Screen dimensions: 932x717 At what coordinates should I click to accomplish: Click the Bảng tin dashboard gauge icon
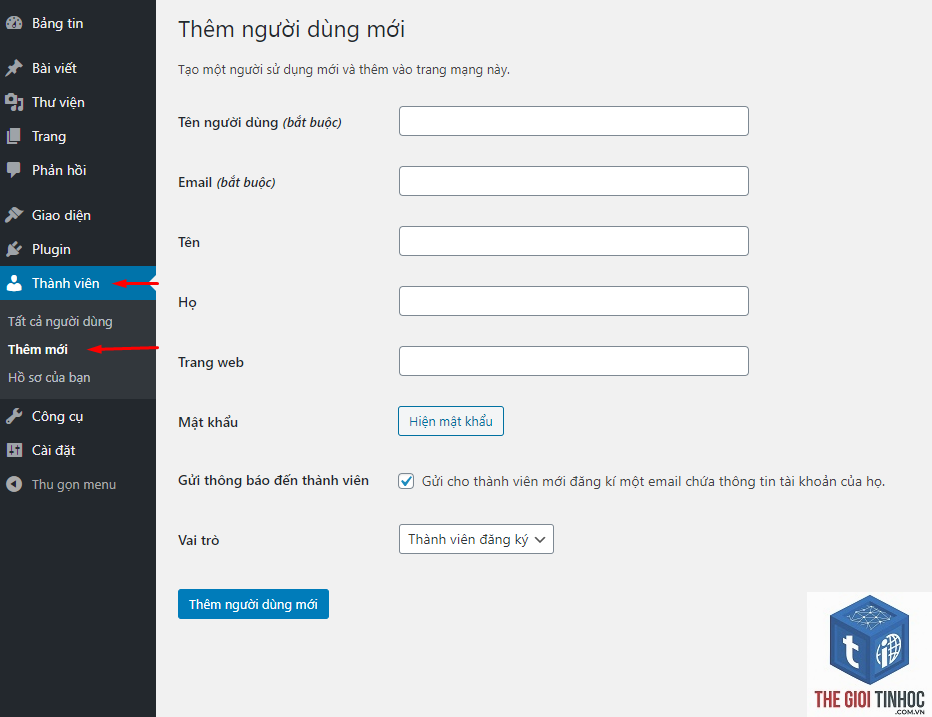pos(14,23)
